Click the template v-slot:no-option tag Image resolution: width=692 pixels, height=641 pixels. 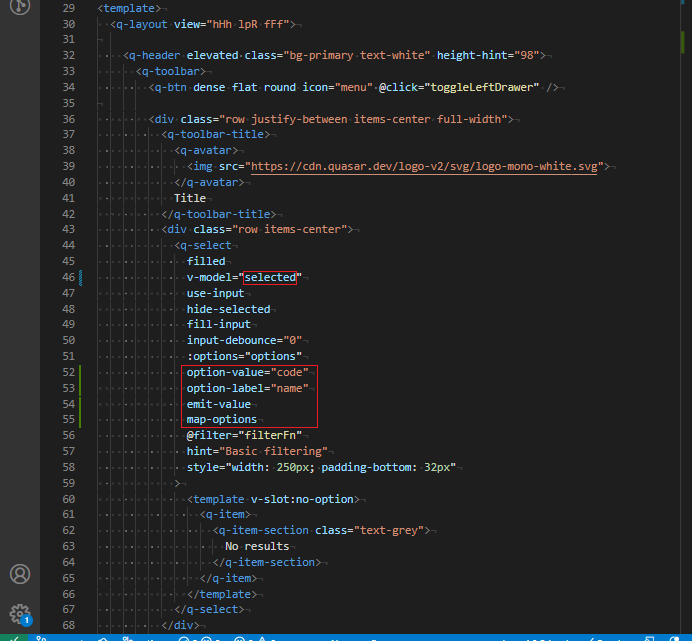click(273, 499)
